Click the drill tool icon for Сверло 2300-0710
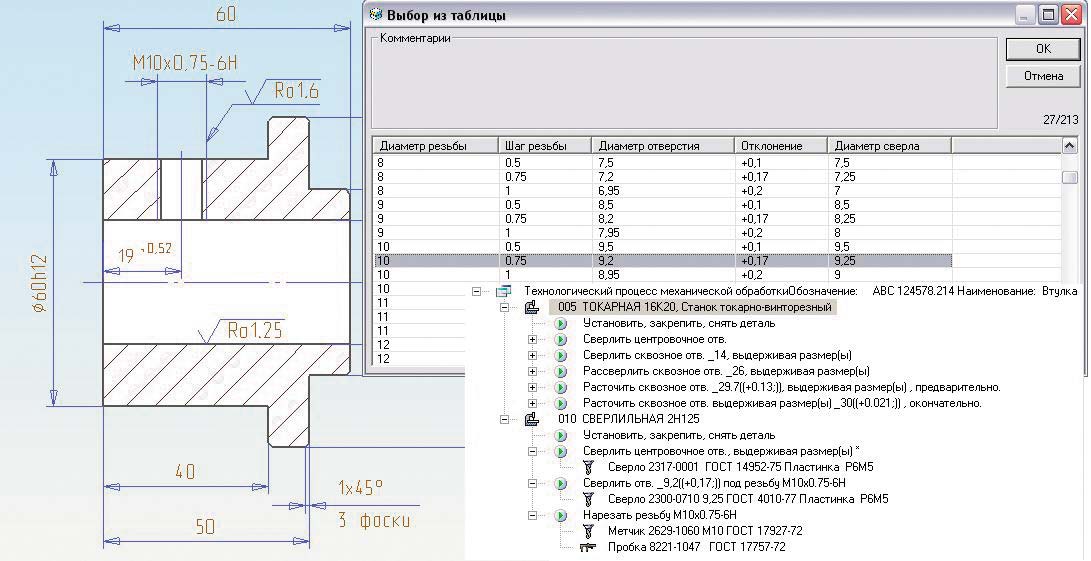This screenshot has height=561, width=1091. click(588, 499)
